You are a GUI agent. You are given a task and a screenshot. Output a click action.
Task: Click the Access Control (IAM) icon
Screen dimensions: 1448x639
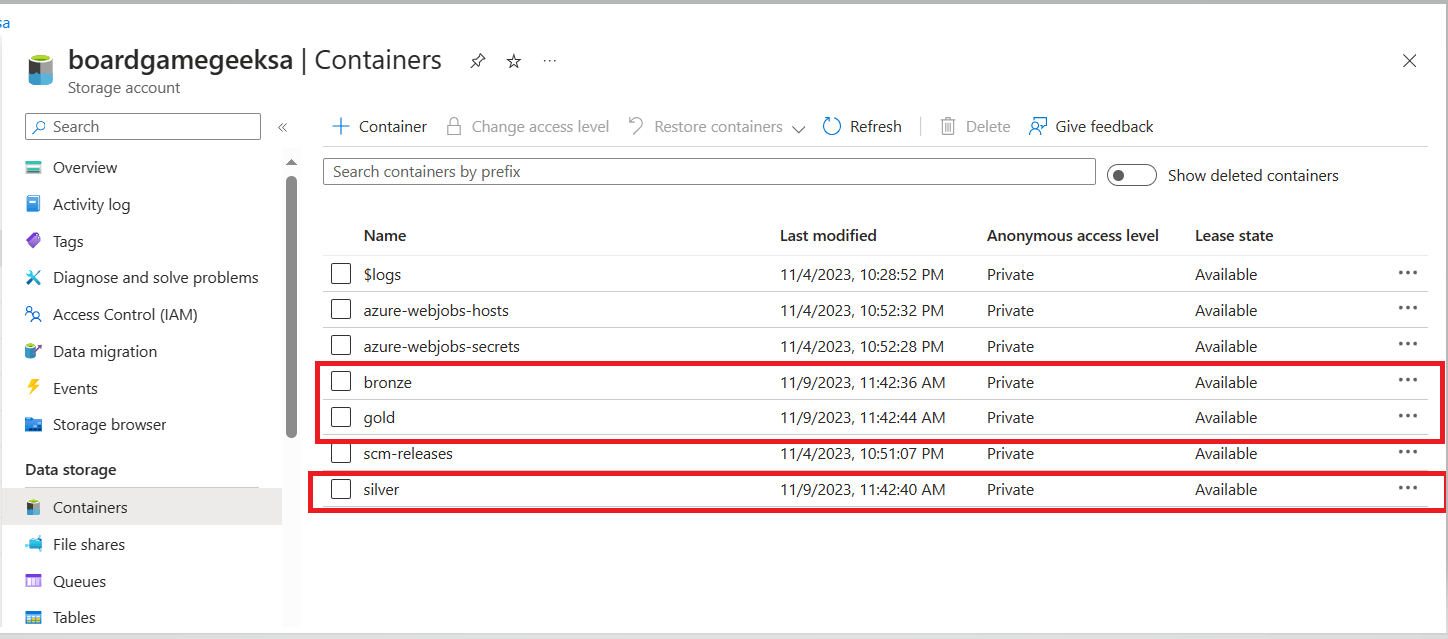34,314
